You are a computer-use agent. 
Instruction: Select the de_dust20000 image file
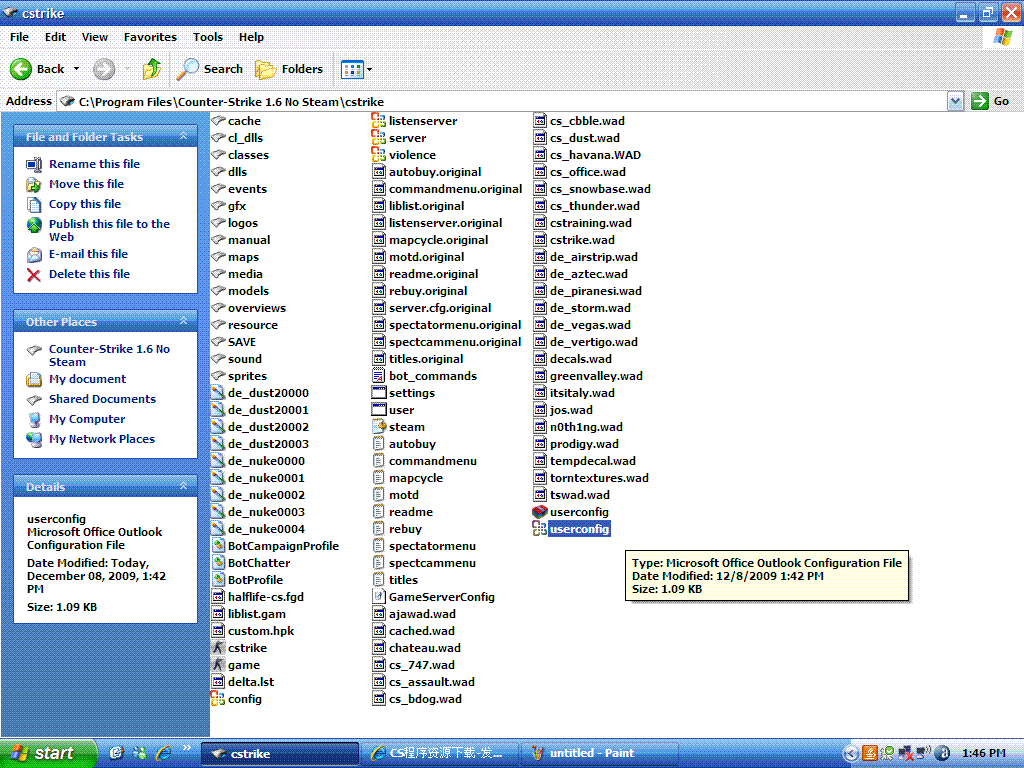(219, 393)
